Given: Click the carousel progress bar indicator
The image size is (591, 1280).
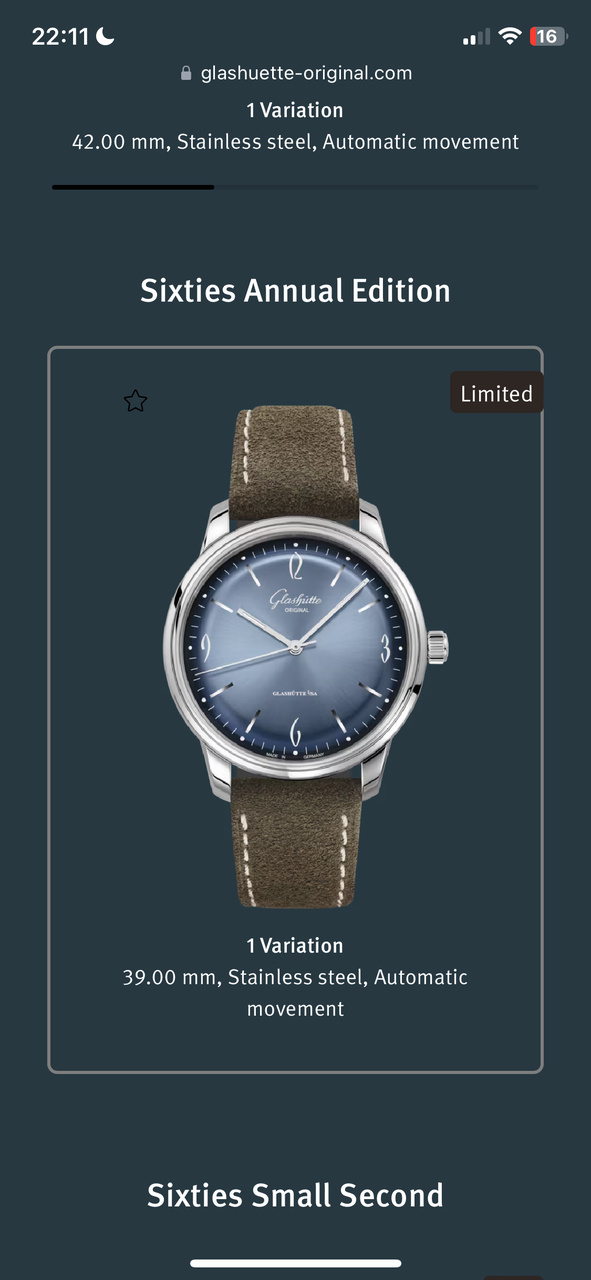Looking at the screenshot, I should click(133, 187).
